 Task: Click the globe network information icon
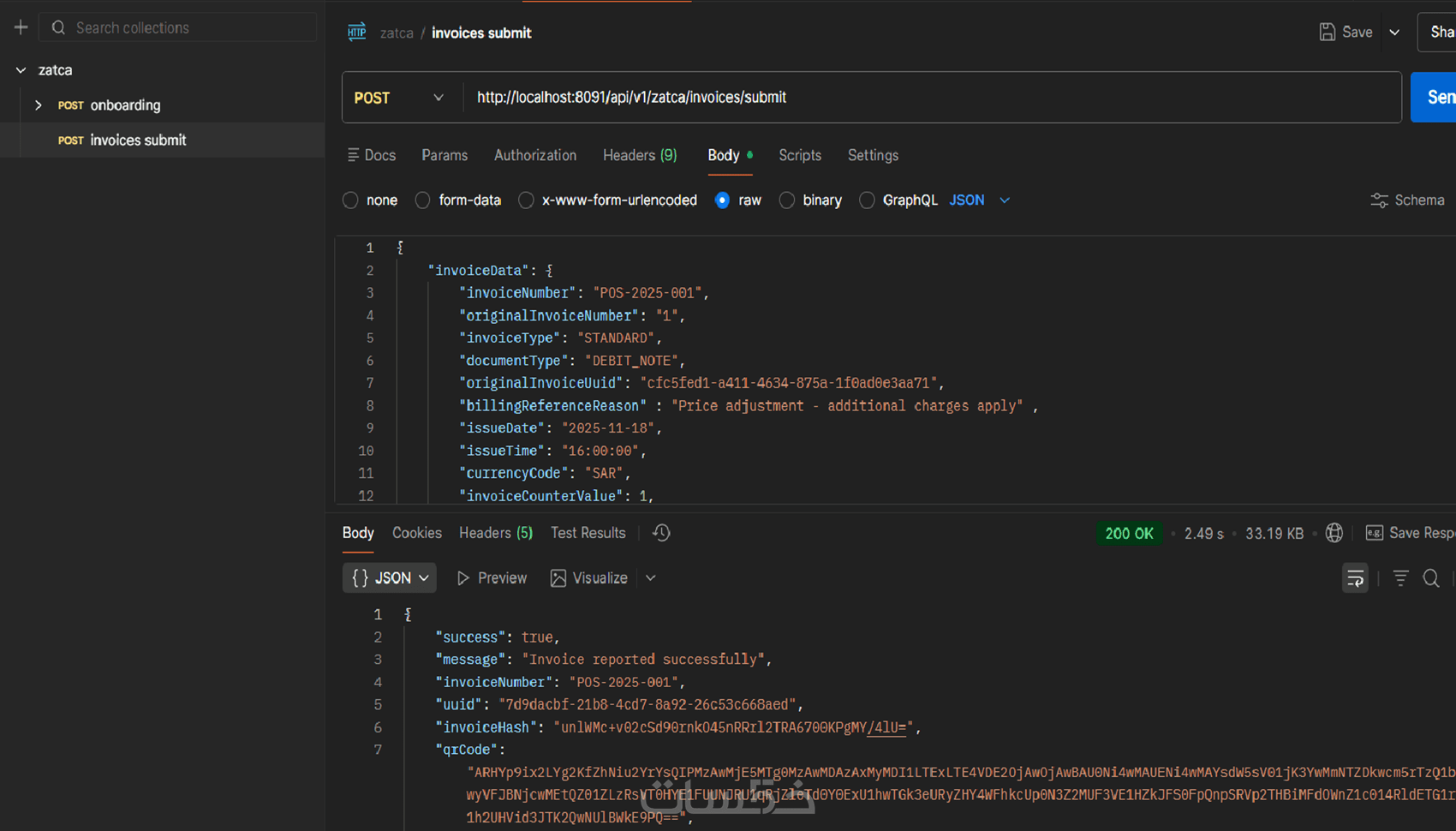click(x=1334, y=533)
